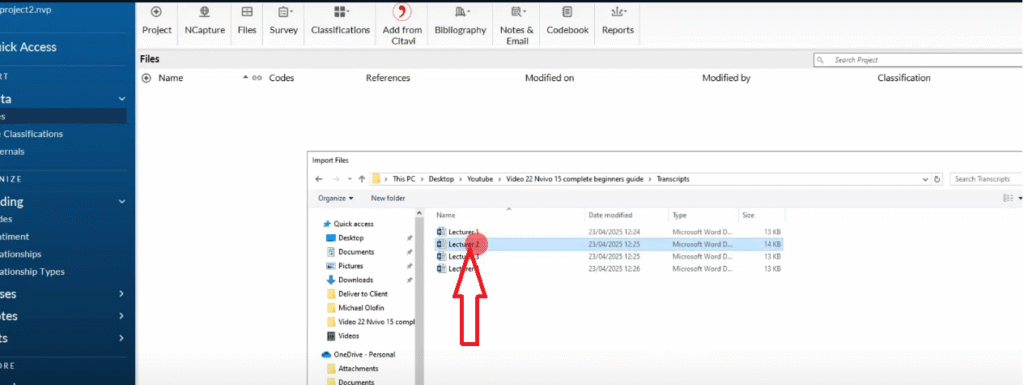The image size is (1024, 385).
Task: Open Downloads in the navigation pane
Action: [355, 280]
